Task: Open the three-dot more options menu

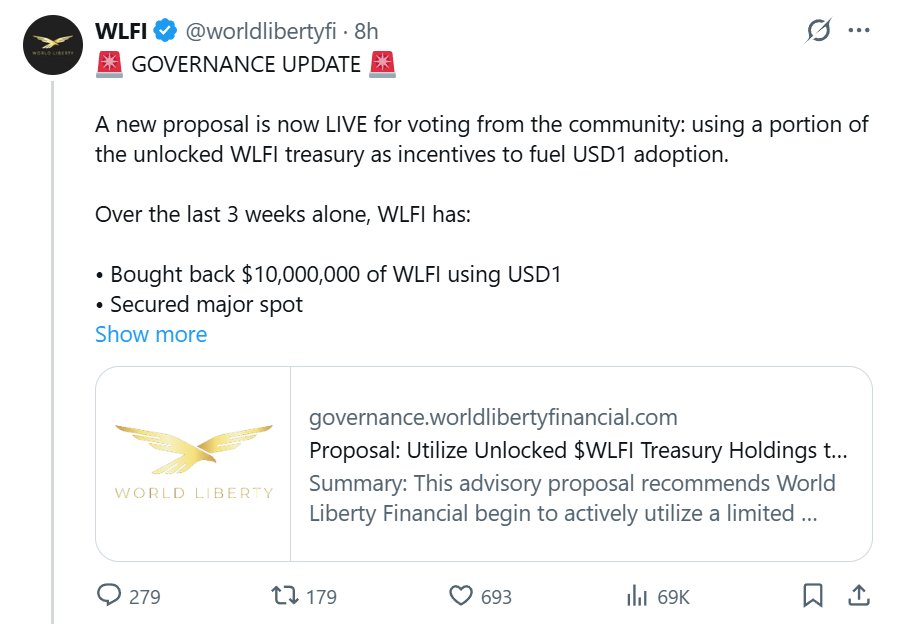Action: [859, 31]
